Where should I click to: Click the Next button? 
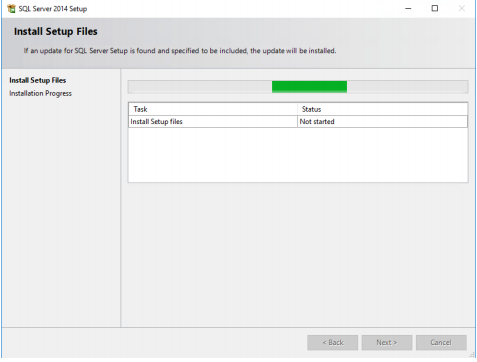coord(387,343)
